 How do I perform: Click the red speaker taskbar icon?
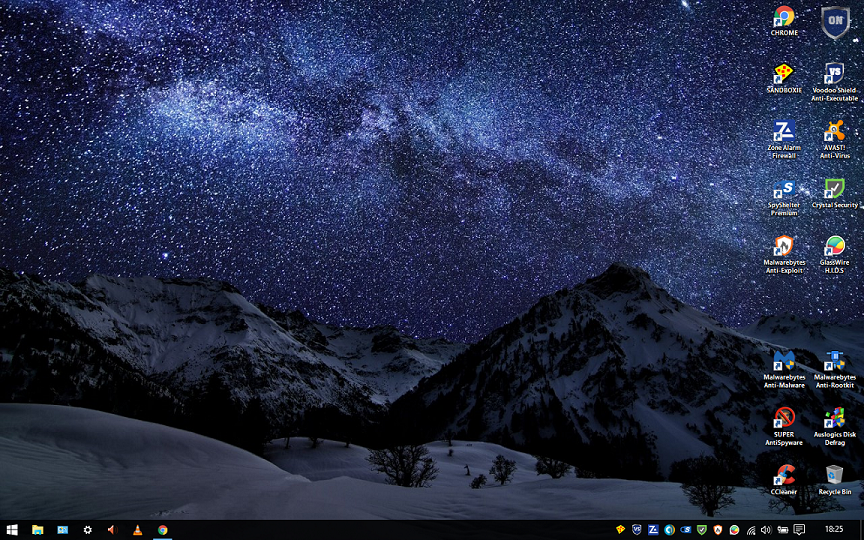pos(112,530)
